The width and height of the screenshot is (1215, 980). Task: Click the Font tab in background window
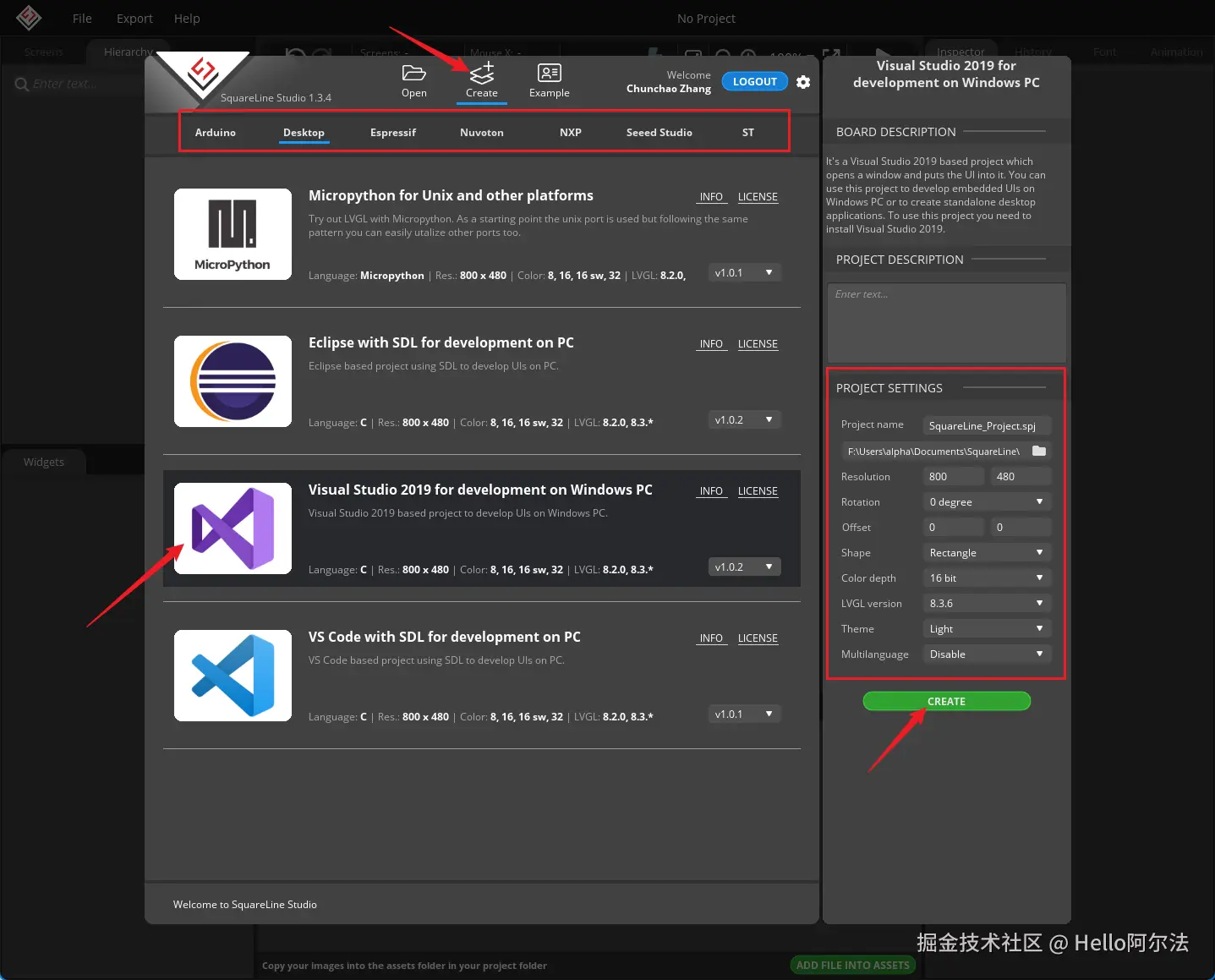coord(1104,52)
